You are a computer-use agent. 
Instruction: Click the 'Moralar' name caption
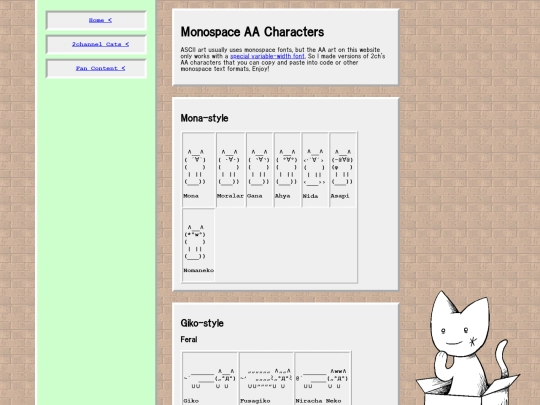tap(230, 196)
